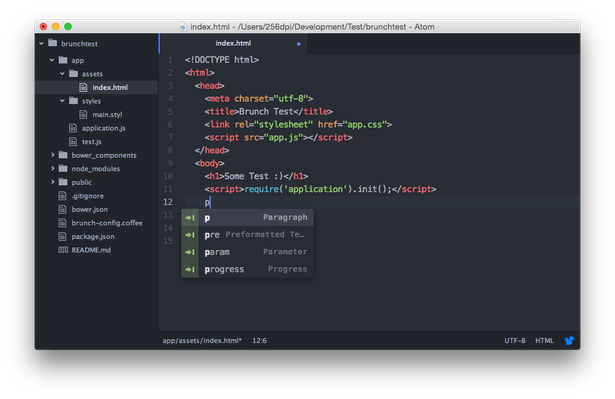Expand the public folder

pos(53,182)
